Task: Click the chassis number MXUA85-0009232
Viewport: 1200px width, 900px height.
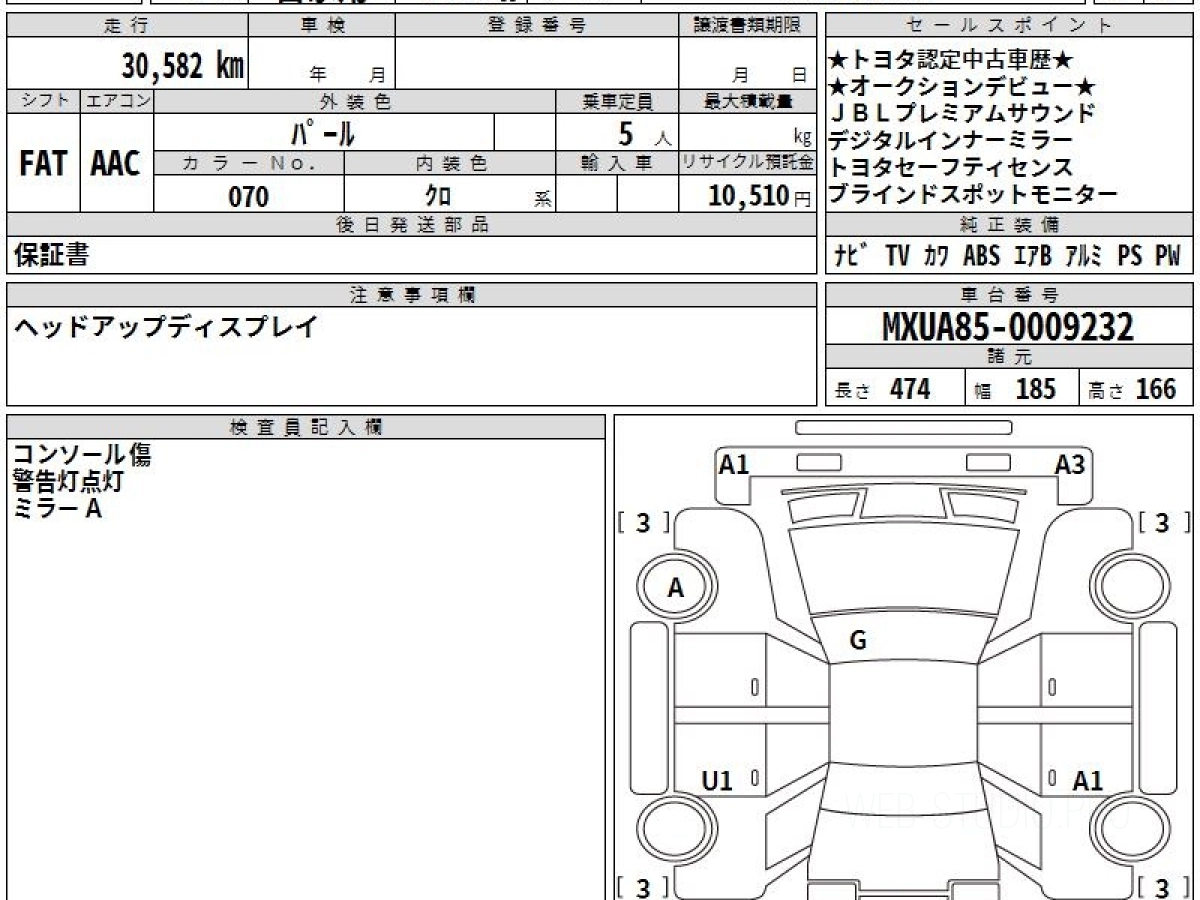Action: pyautogui.click(x=1008, y=327)
